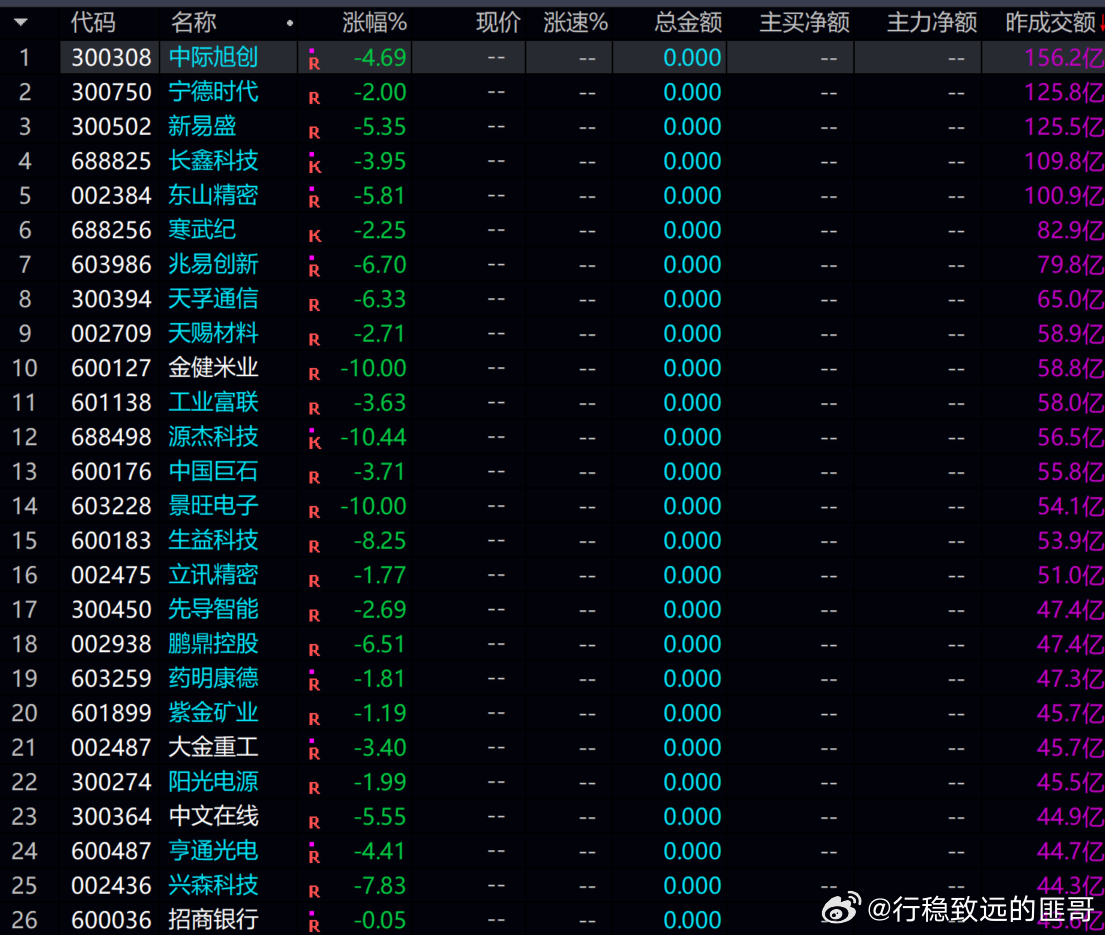Click the K marker beside 长鑫科技
Viewport: 1105px width, 935px height.
click(314, 167)
